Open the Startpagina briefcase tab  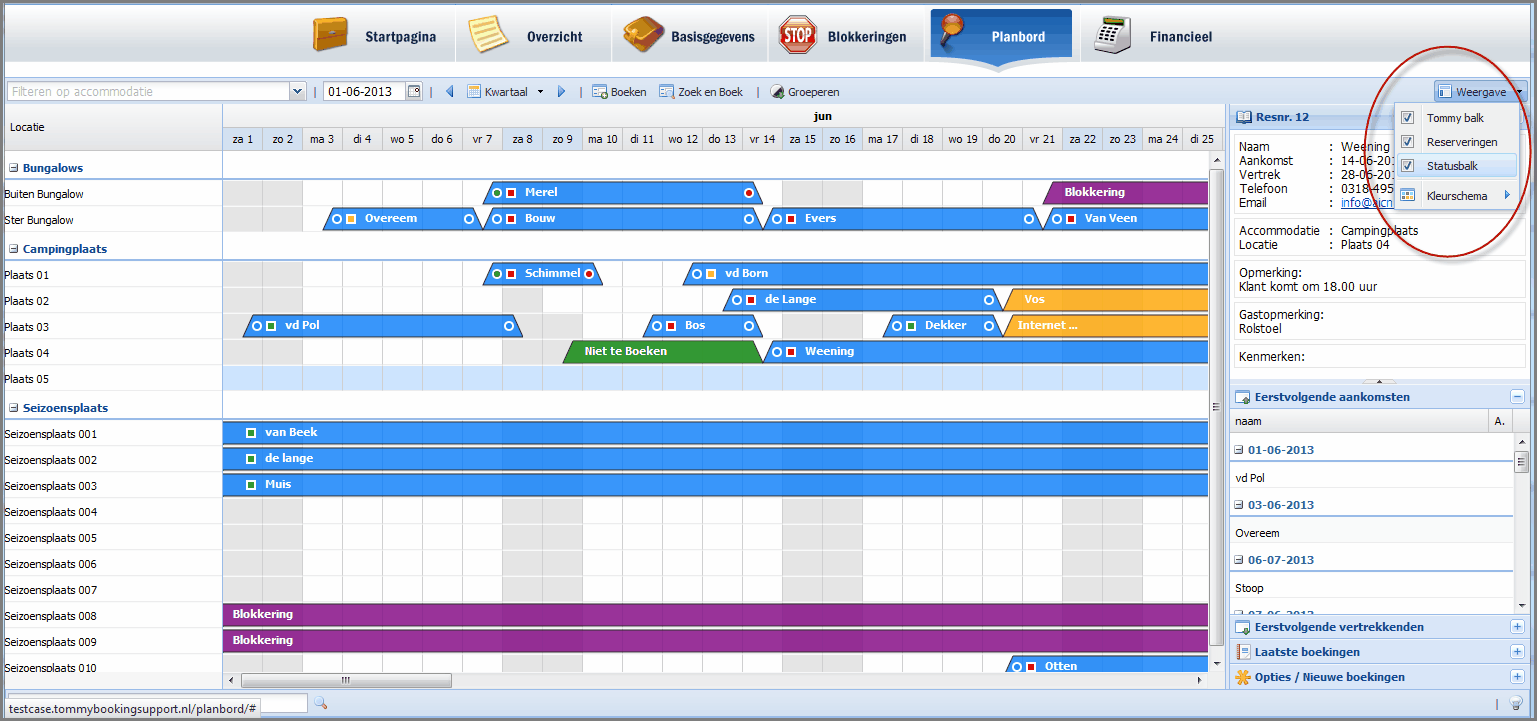pos(375,36)
